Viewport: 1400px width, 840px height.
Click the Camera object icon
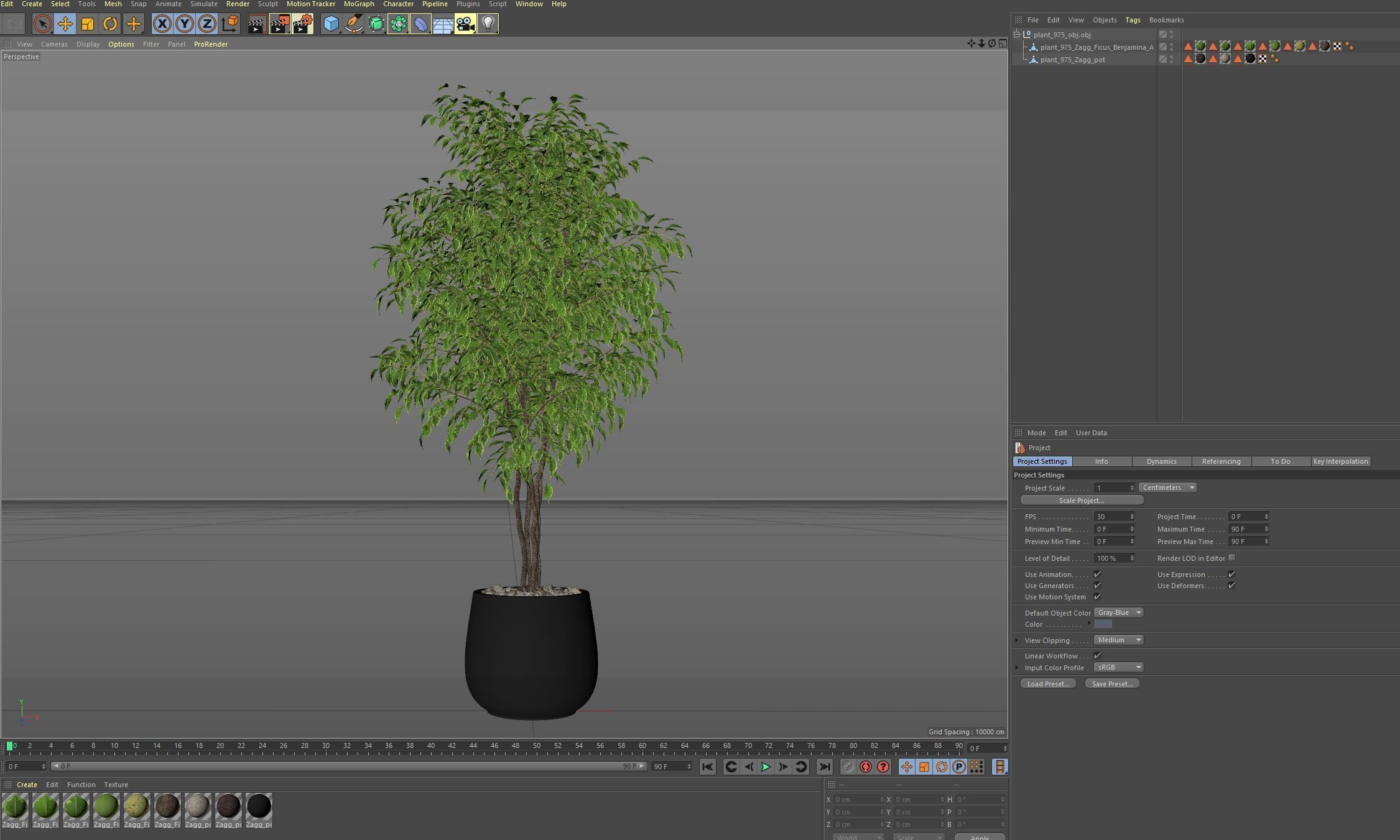pos(465,24)
